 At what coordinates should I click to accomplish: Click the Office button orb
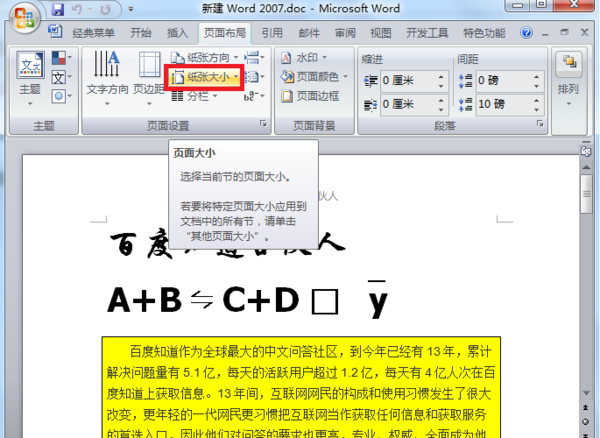pyautogui.click(x=25, y=18)
